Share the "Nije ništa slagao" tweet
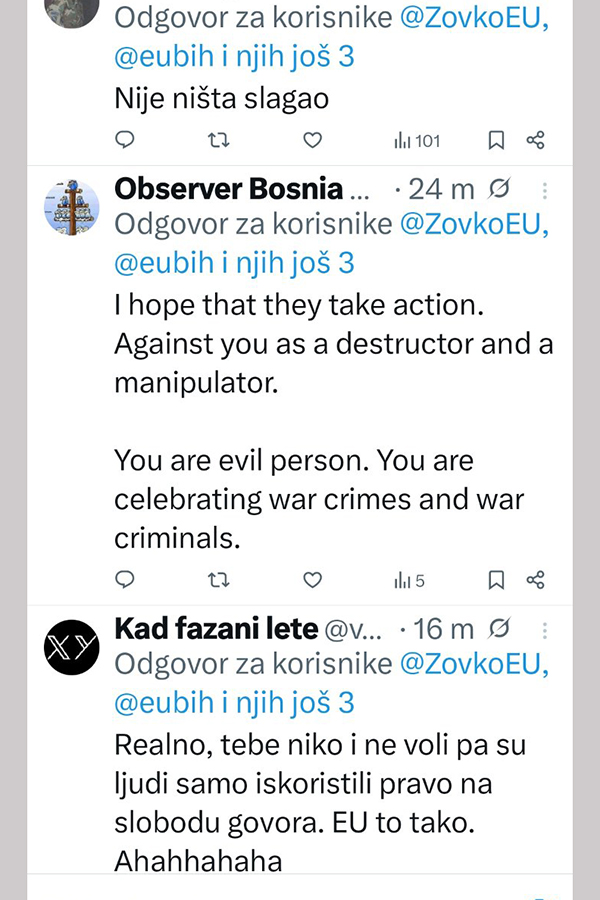Image resolution: width=600 pixels, height=900 pixels. pyautogui.click(x=536, y=141)
